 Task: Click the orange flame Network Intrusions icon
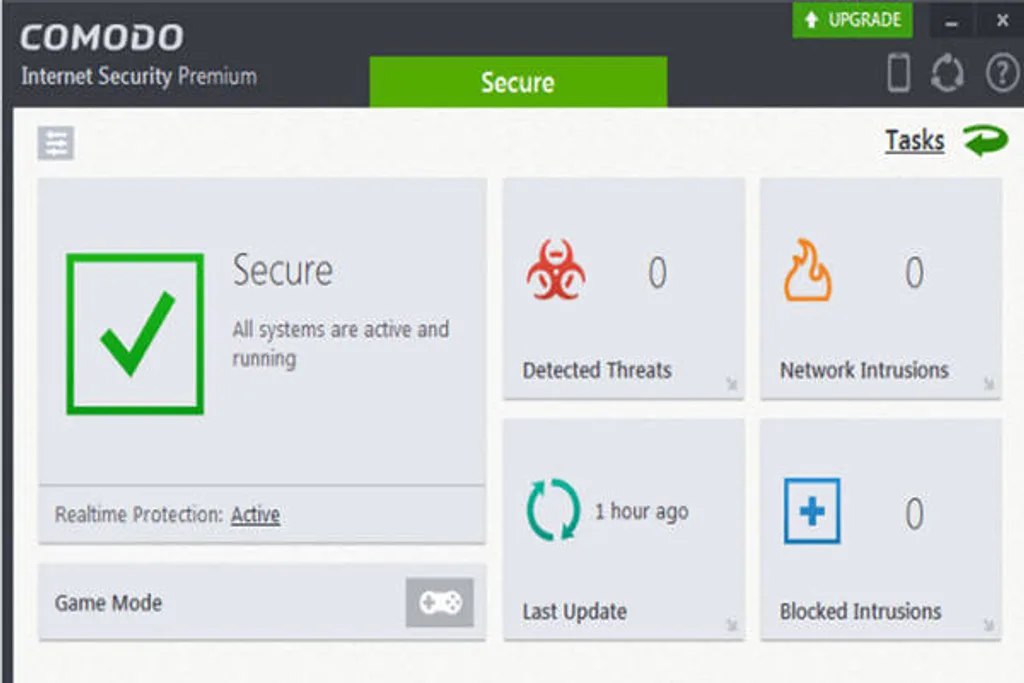point(808,270)
